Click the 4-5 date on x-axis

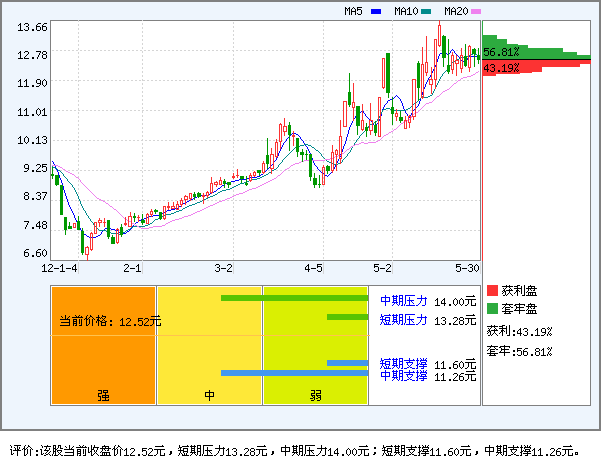point(314,268)
